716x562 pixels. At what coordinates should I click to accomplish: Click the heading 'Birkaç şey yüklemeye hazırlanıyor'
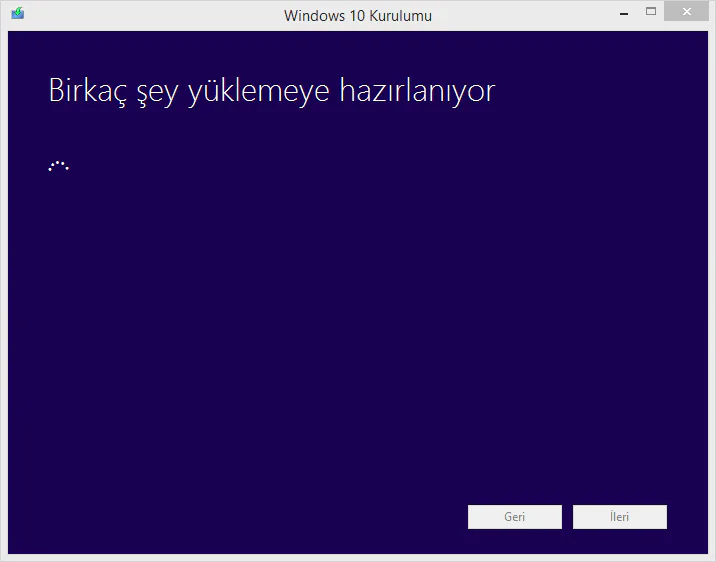click(272, 91)
